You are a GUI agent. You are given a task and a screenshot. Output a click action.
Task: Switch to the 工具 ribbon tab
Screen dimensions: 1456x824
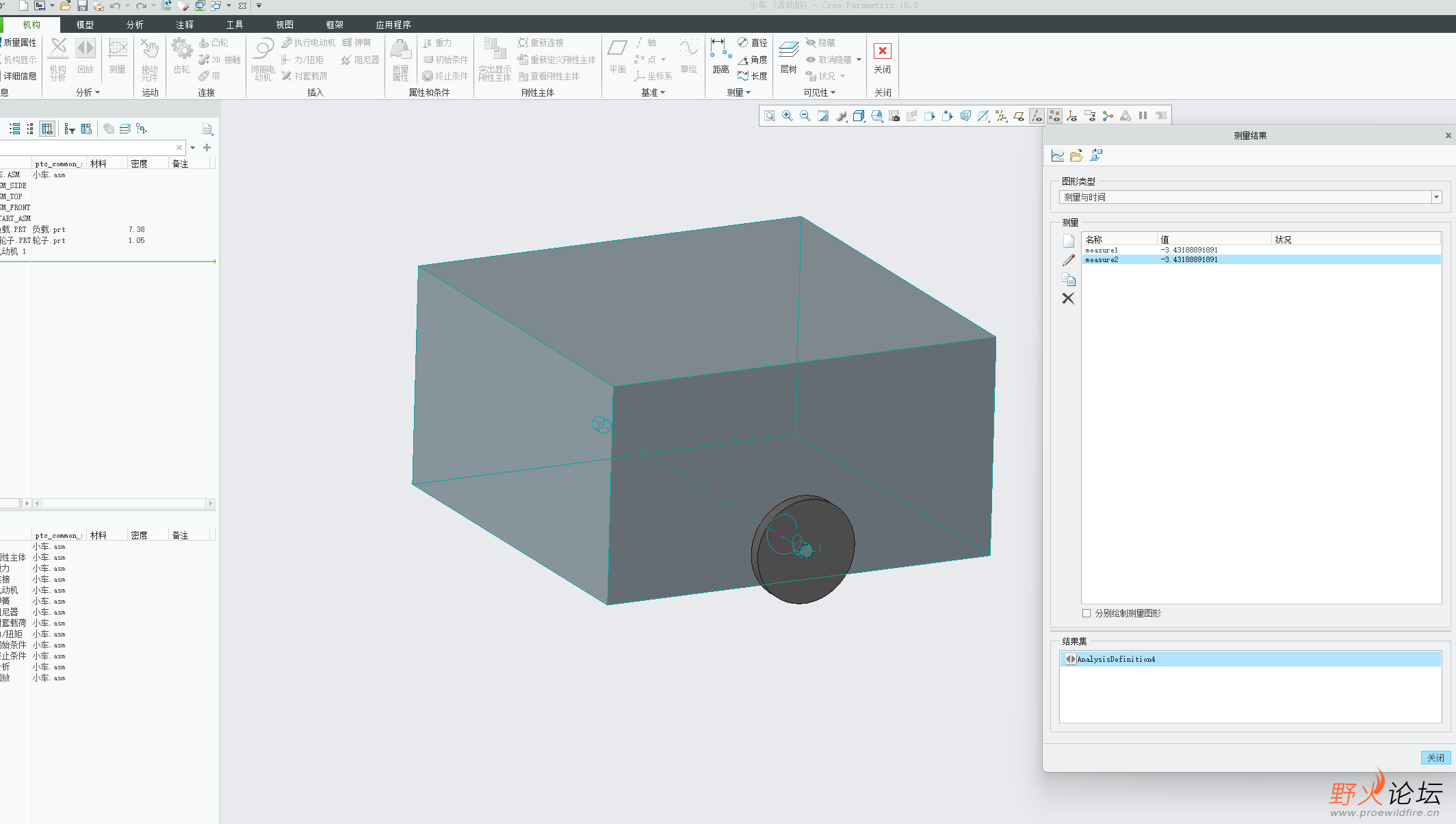(x=235, y=25)
